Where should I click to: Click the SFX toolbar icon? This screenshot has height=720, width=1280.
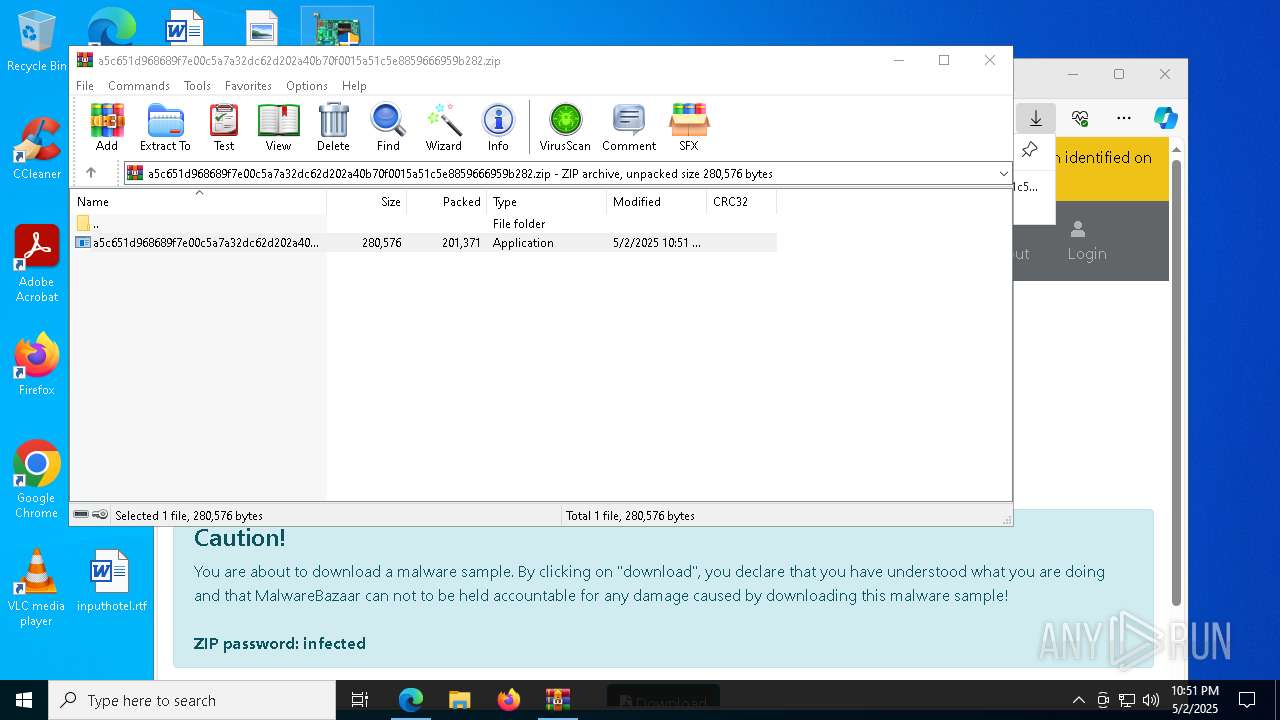(689, 127)
